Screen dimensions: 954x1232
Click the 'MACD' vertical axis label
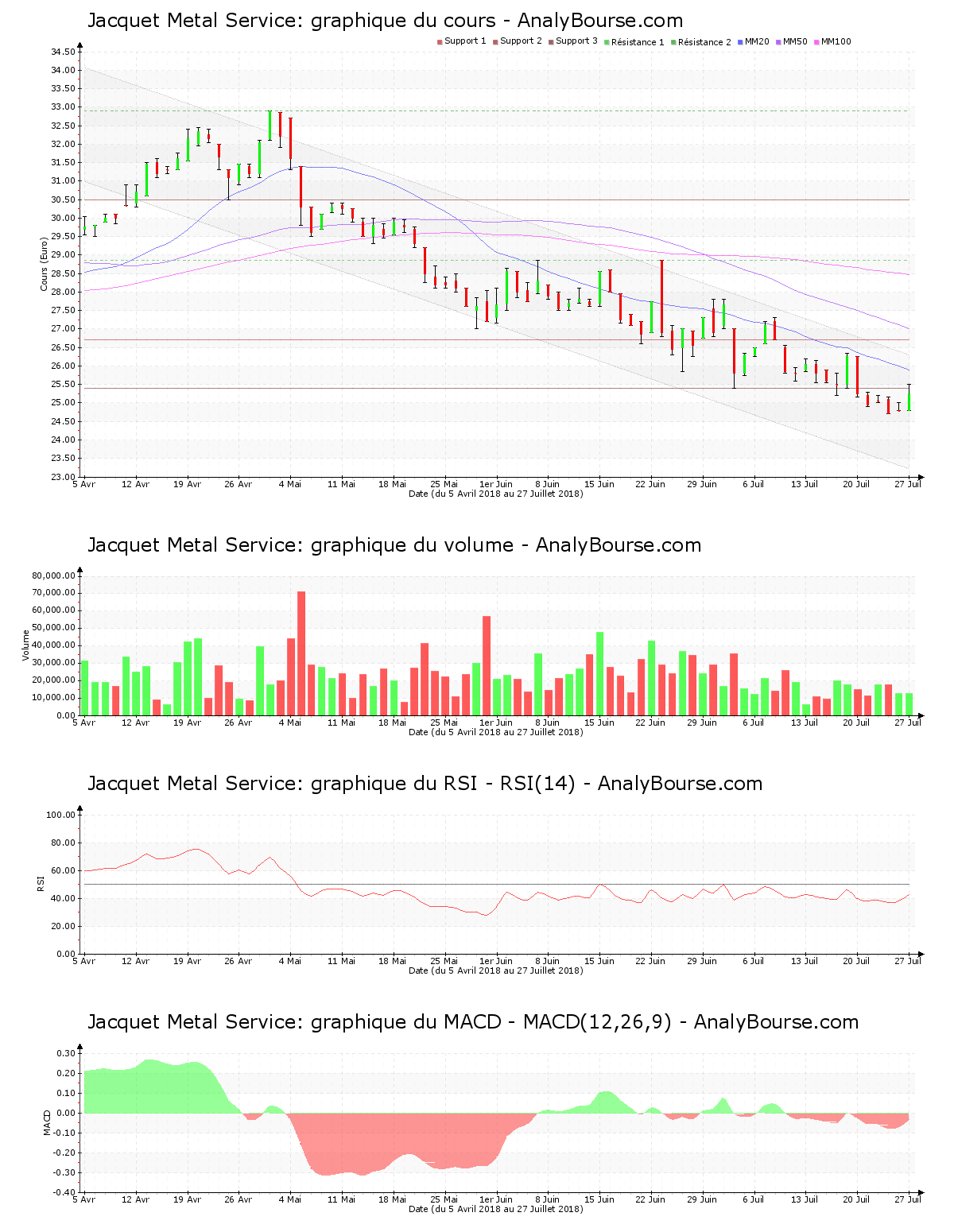[x=47, y=1122]
